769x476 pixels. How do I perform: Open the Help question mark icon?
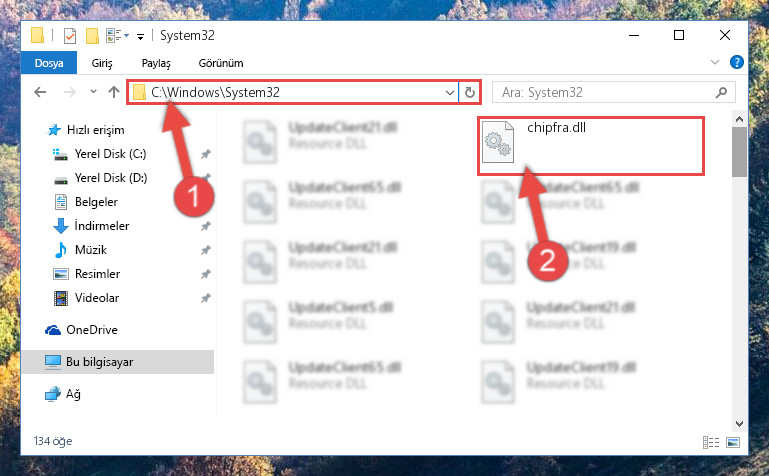click(x=736, y=62)
